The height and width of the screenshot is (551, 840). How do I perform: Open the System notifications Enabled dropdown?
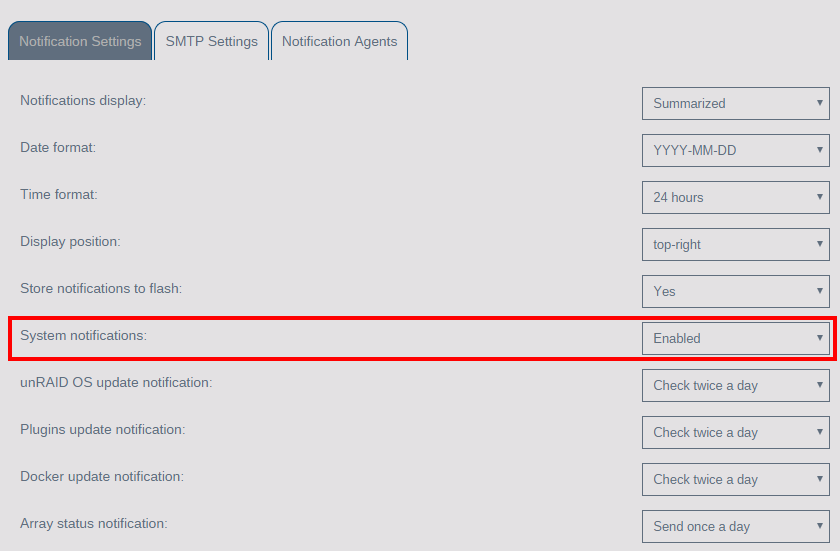(x=736, y=338)
